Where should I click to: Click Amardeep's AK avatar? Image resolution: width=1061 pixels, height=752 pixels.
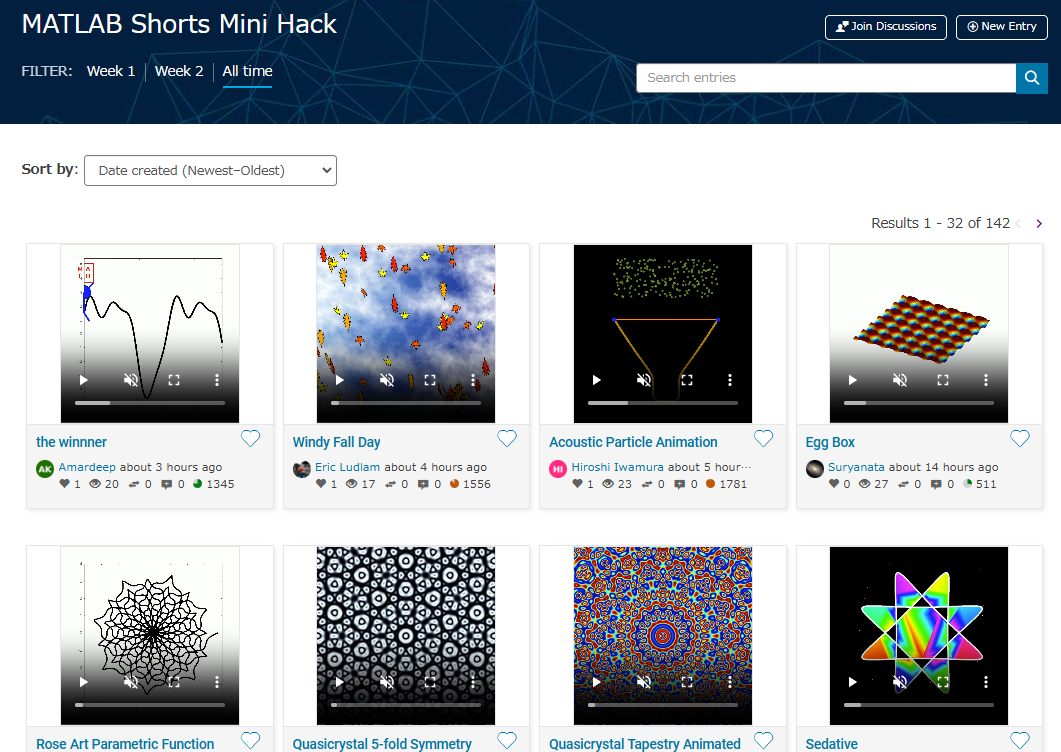coord(45,469)
